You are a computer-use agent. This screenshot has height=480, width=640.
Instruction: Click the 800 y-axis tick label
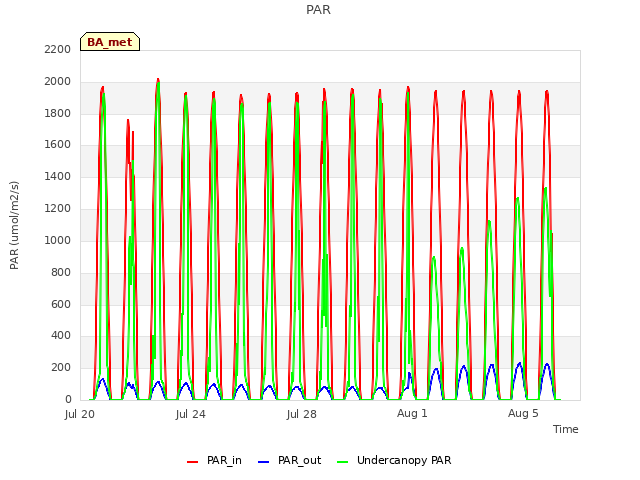[x=61, y=272]
